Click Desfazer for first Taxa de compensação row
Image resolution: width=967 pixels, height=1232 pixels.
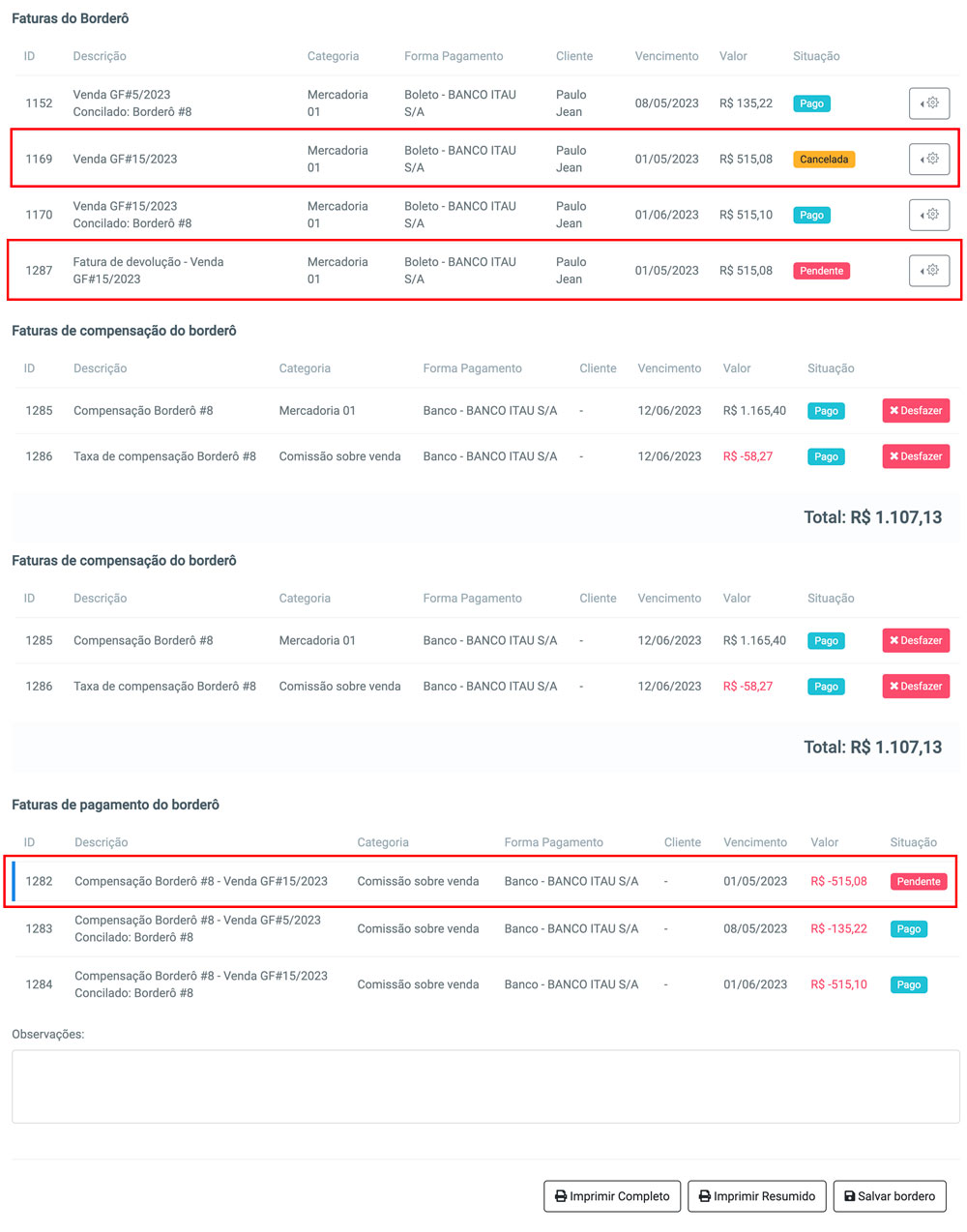pyautogui.click(x=916, y=456)
